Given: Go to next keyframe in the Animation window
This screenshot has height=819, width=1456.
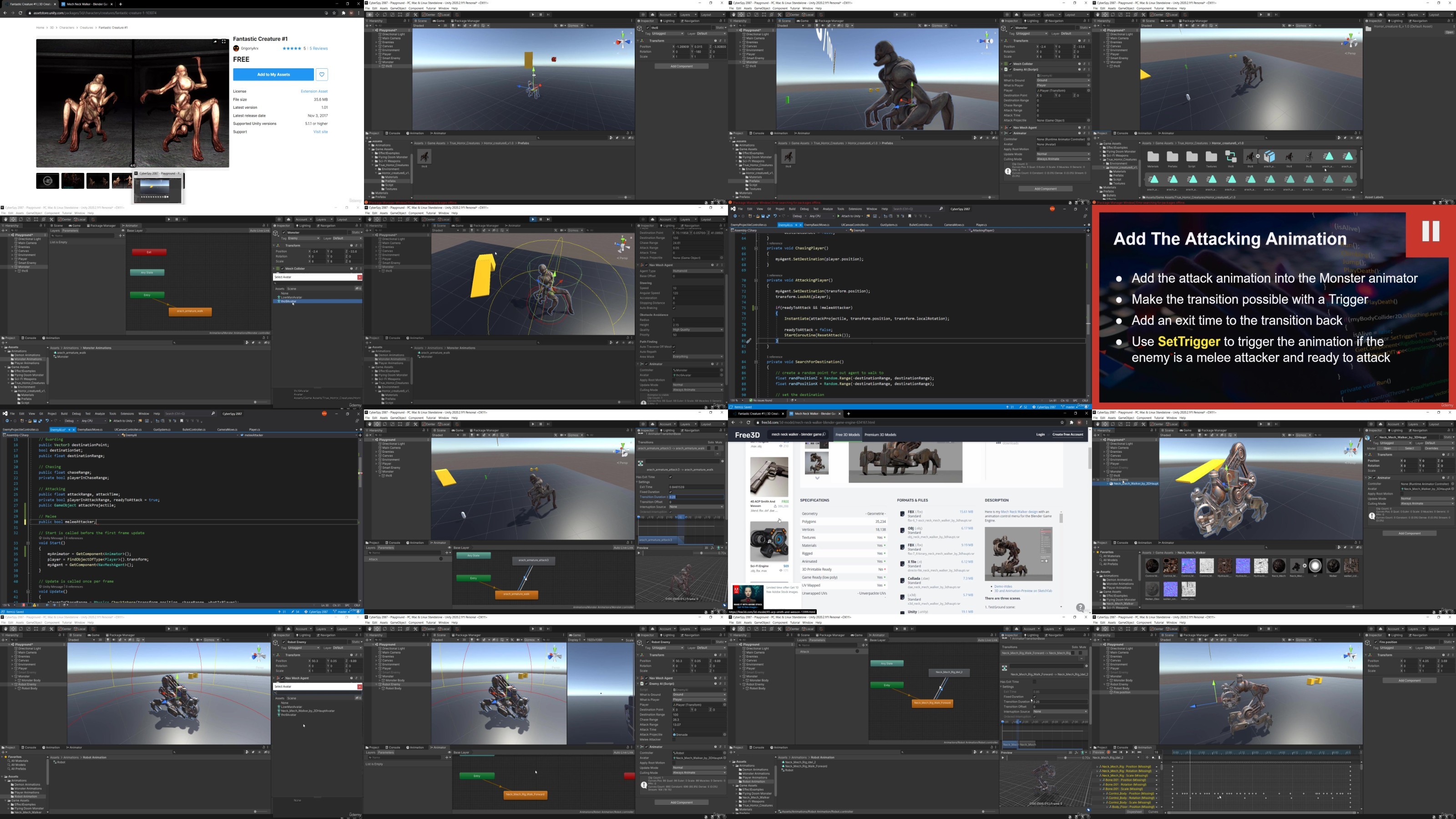Looking at the screenshot, I should (x=1133, y=752).
